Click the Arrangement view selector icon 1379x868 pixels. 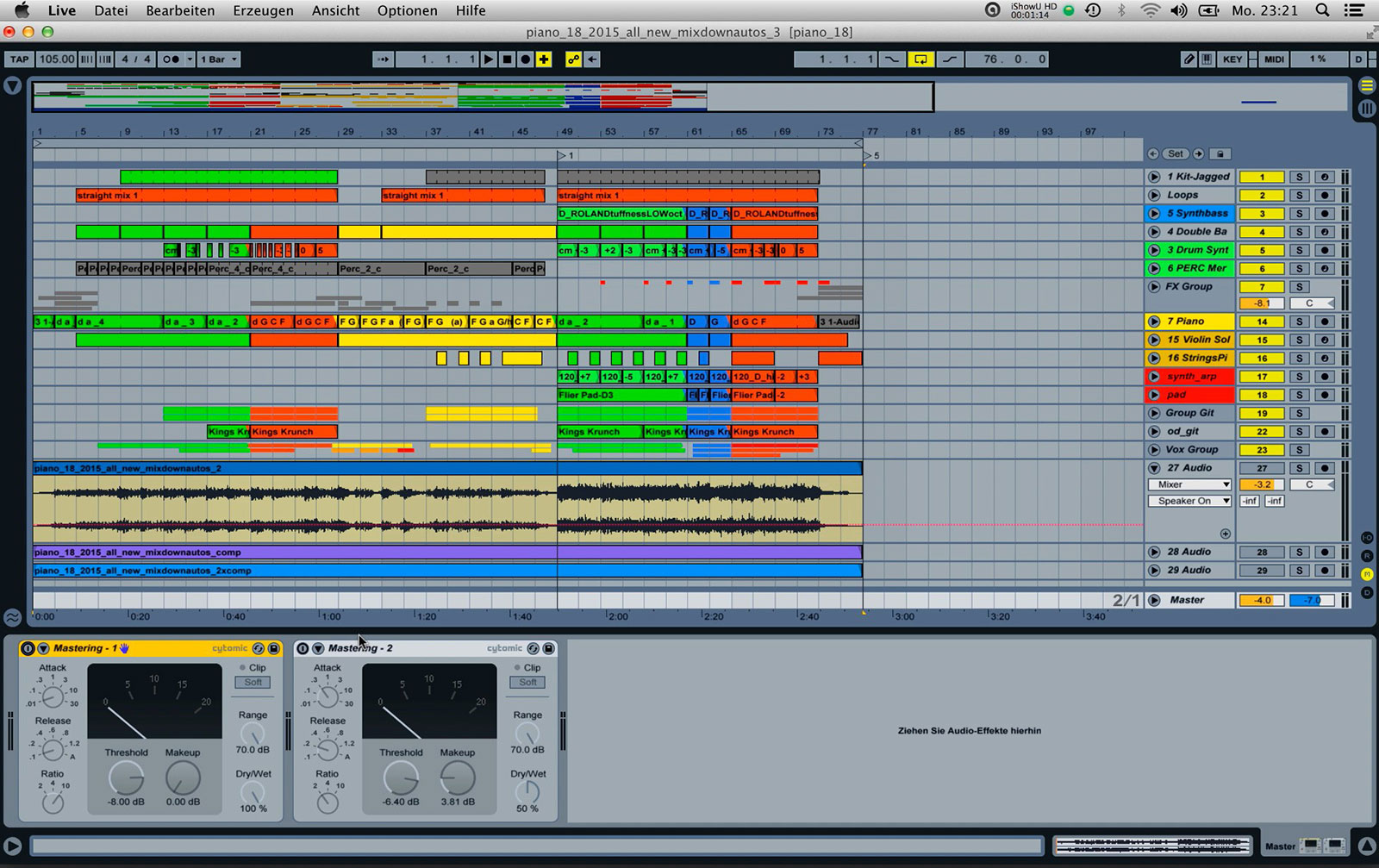1367,85
